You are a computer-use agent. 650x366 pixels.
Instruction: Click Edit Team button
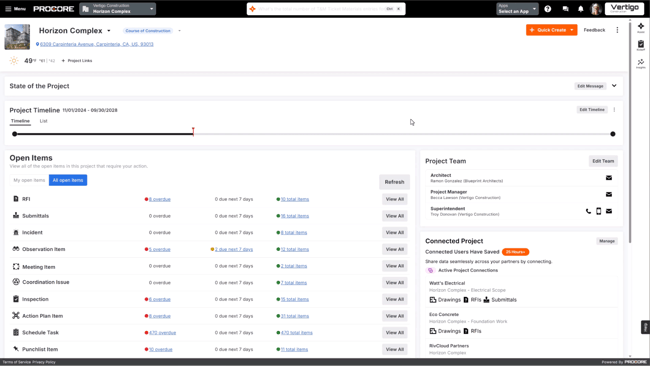point(603,161)
